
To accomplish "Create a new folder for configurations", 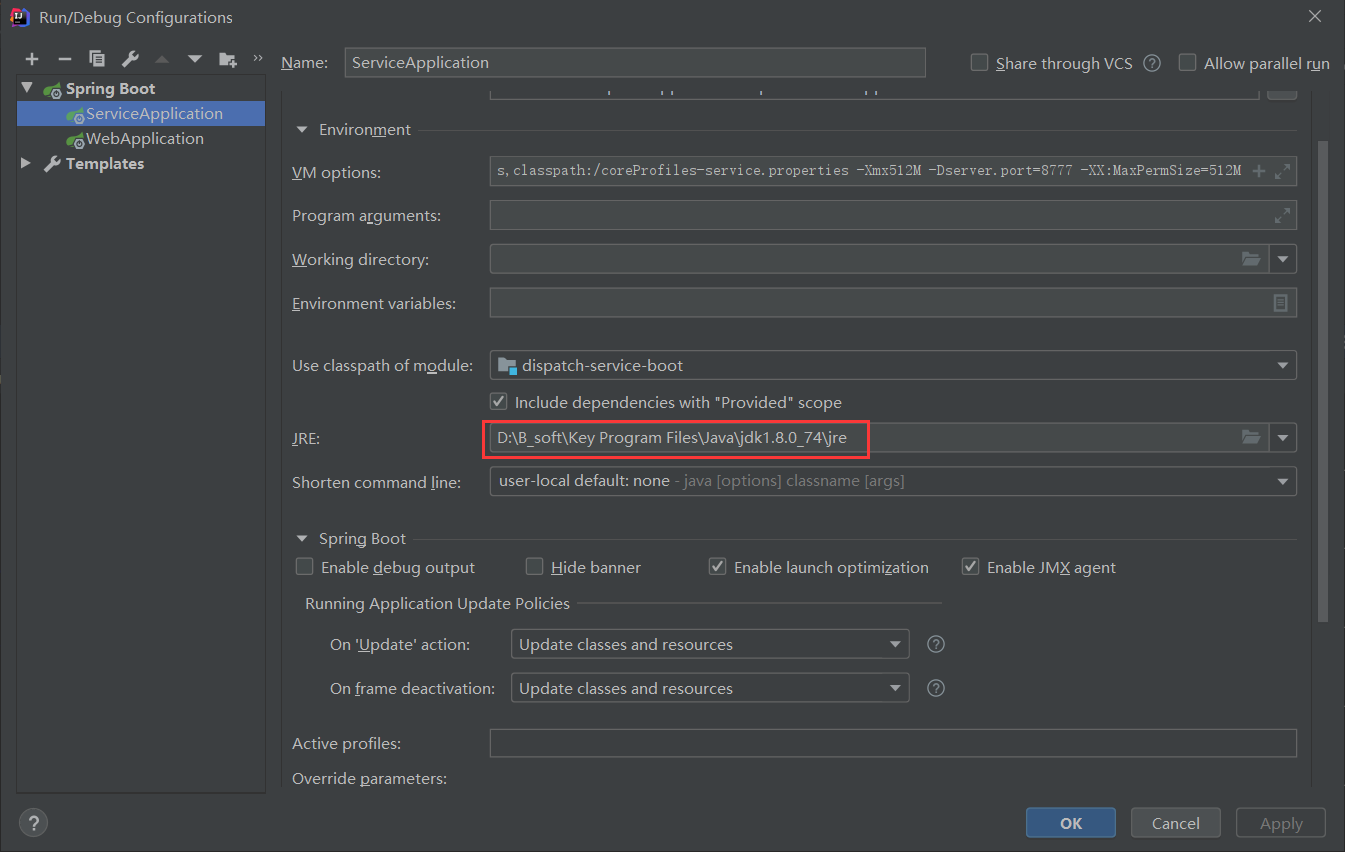I will [x=227, y=58].
